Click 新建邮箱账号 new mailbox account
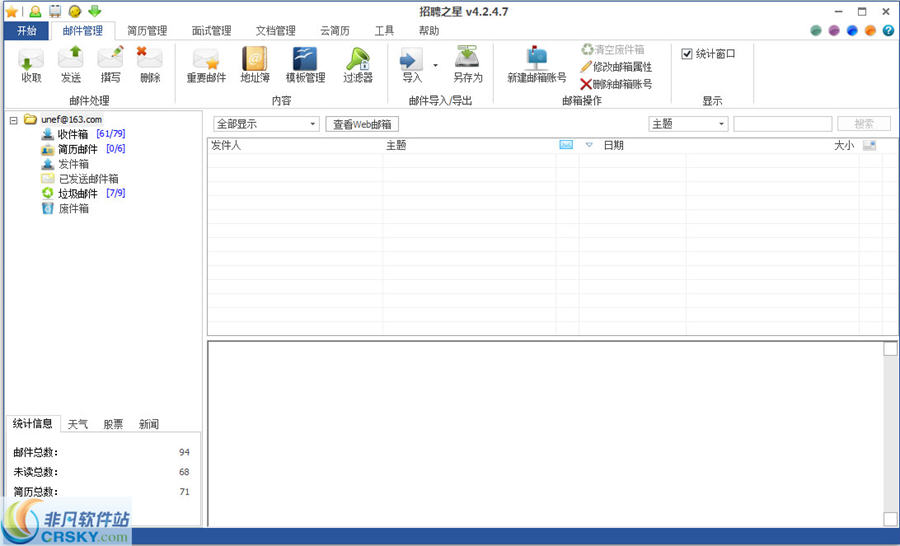This screenshot has width=900, height=546. click(x=537, y=65)
